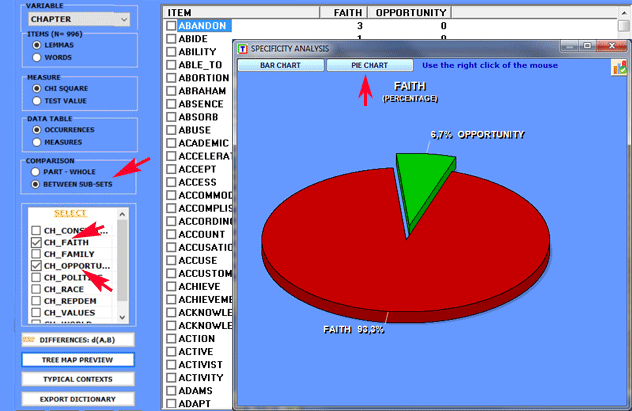Check the CH_FAMILY checkbox
Image resolution: width=632 pixels, height=411 pixels.
pyautogui.click(x=36, y=254)
